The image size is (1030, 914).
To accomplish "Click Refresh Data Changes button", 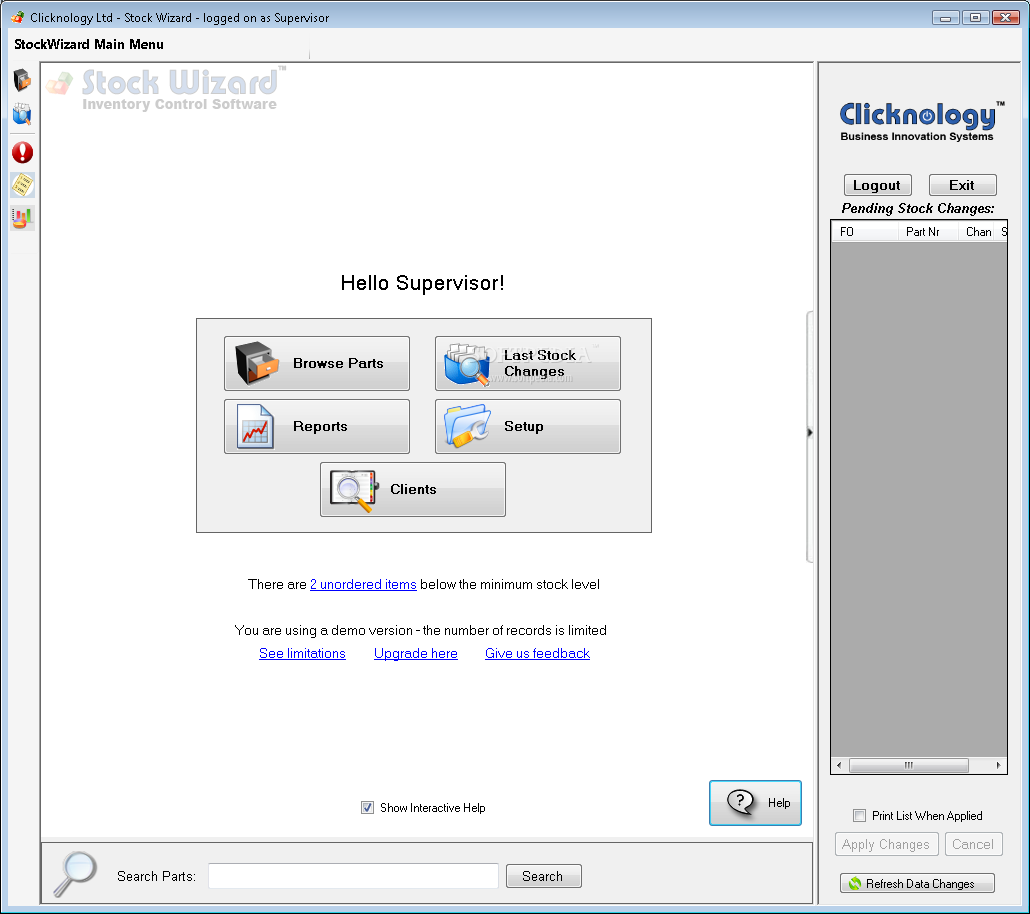I will (x=918, y=884).
